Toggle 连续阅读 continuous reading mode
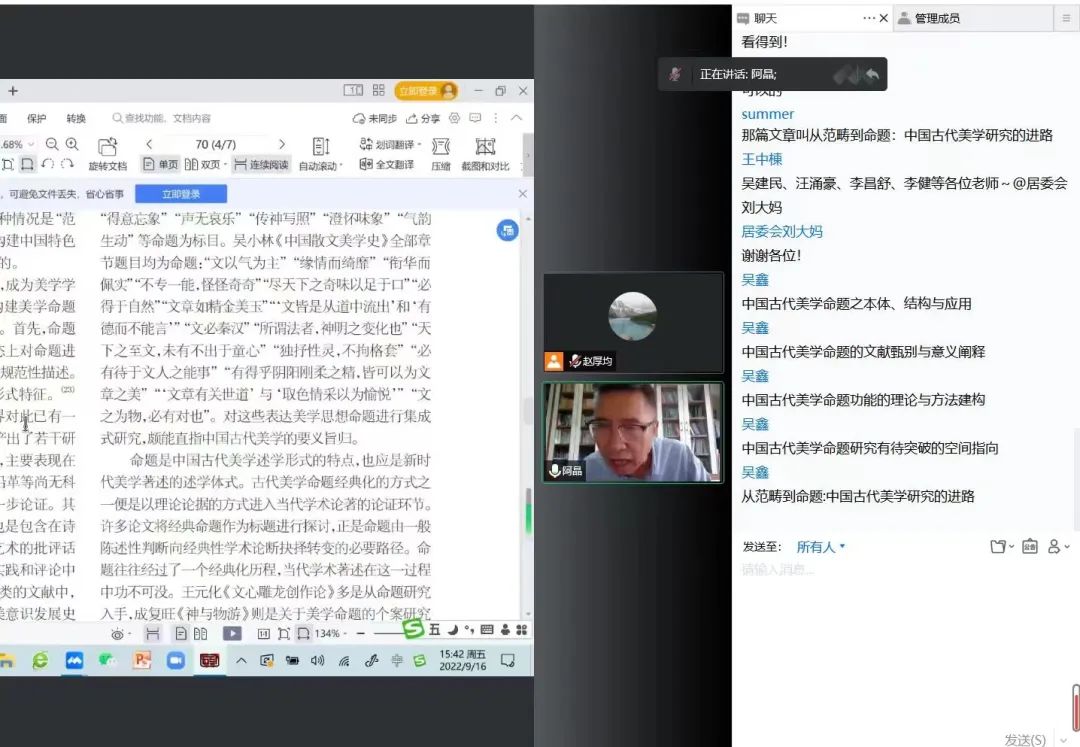1080x747 pixels. (x=260, y=164)
